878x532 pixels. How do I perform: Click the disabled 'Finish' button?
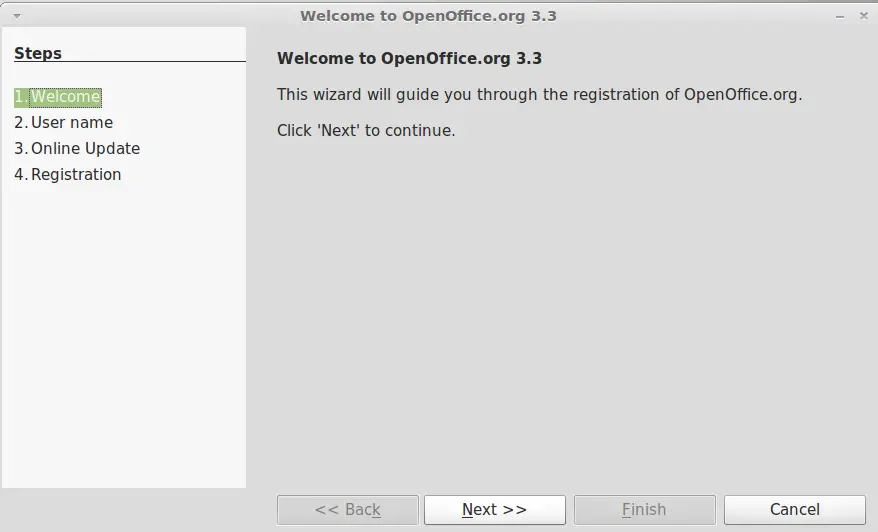[645, 510]
